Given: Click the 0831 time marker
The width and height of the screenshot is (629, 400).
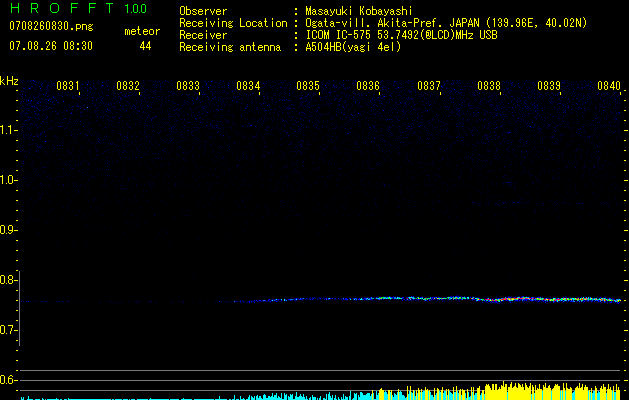Looking at the screenshot, I should [x=68, y=86].
